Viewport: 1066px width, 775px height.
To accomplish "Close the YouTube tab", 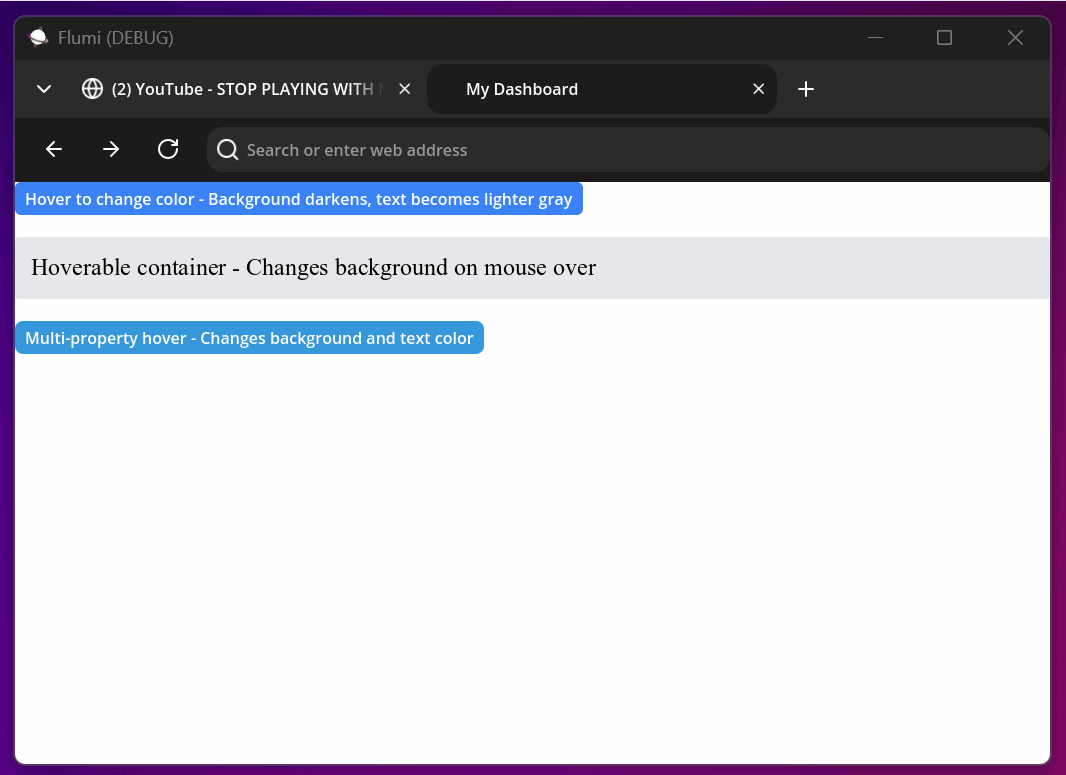I will [x=405, y=89].
